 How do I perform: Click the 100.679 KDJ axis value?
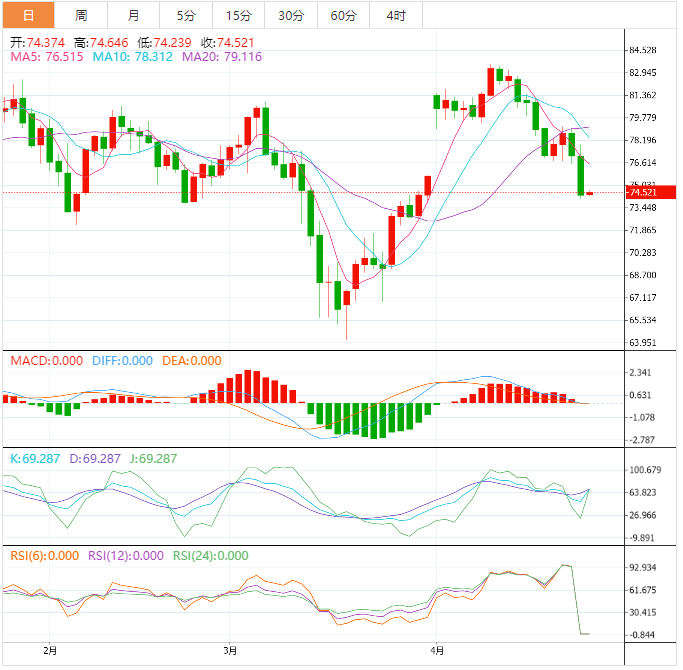click(x=645, y=470)
